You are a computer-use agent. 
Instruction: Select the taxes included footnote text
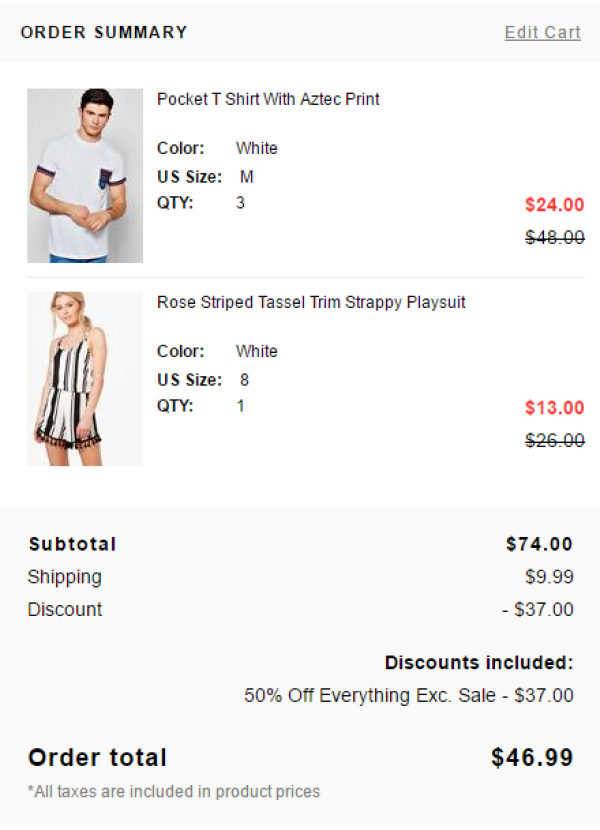coord(174,791)
